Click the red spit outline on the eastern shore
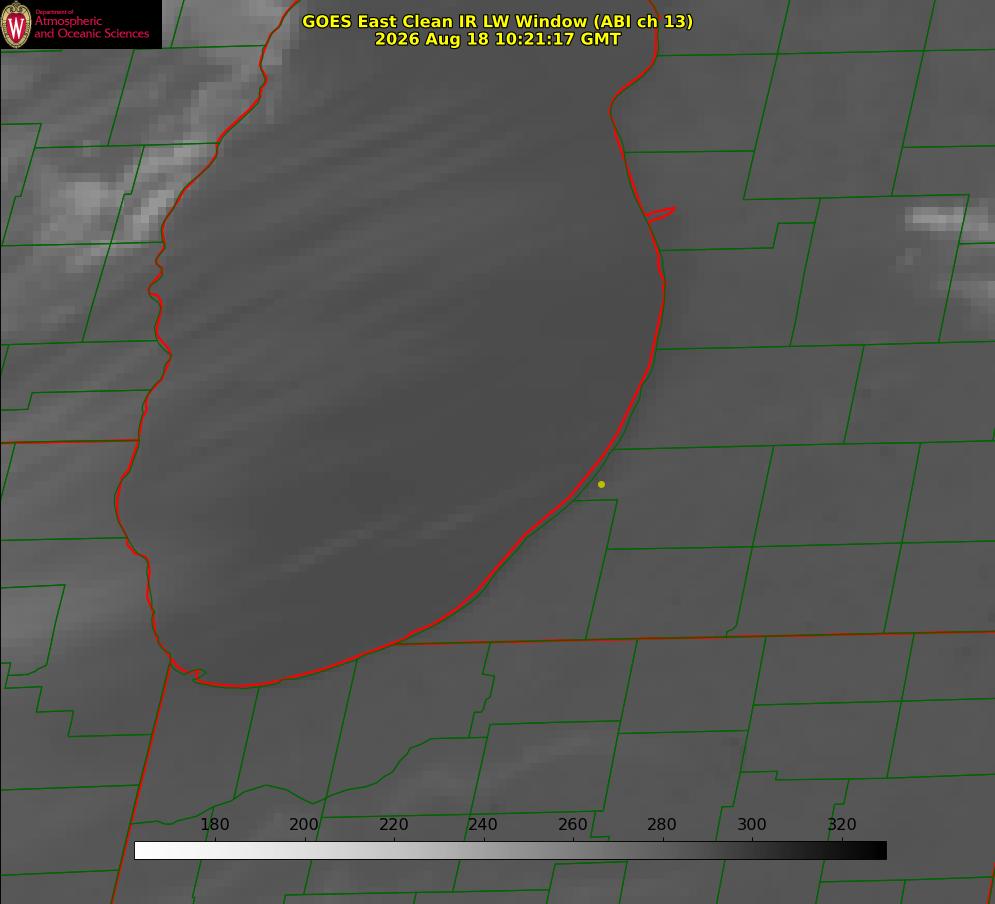The height and width of the screenshot is (904, 995). (x=660, y=214)
